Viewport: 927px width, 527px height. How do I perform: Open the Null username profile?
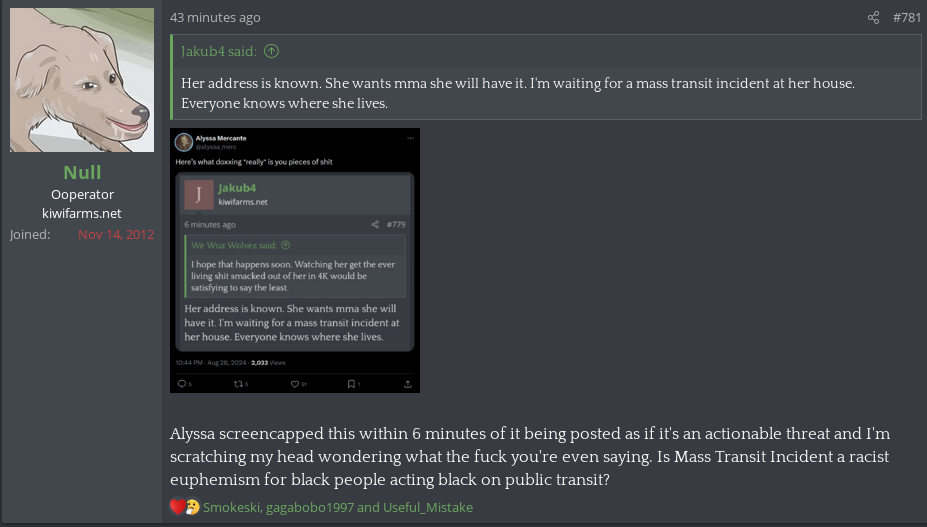82,172
